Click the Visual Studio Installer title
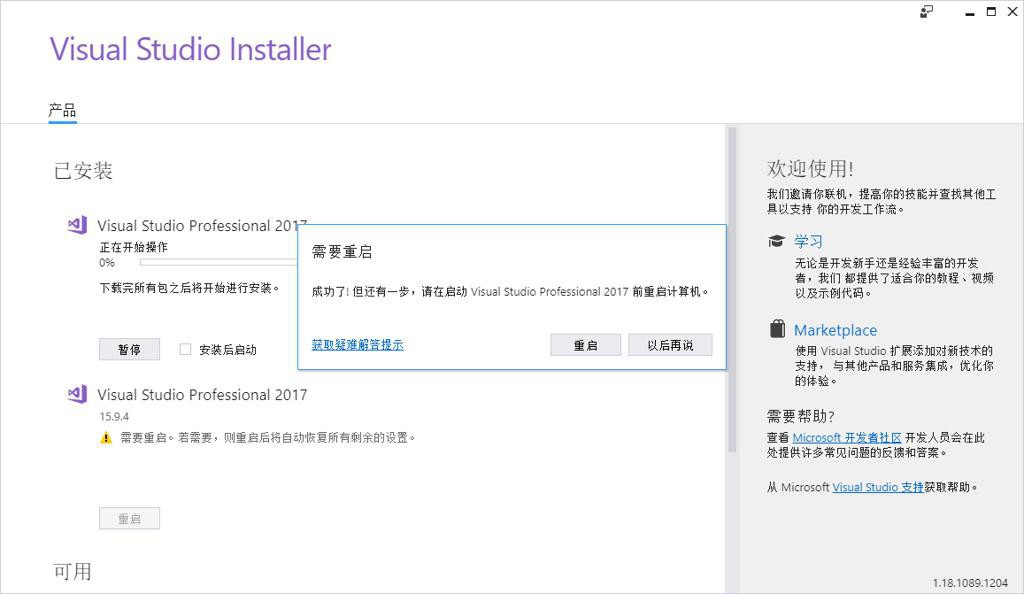1024x594 pixels. [x=191, y=49]
